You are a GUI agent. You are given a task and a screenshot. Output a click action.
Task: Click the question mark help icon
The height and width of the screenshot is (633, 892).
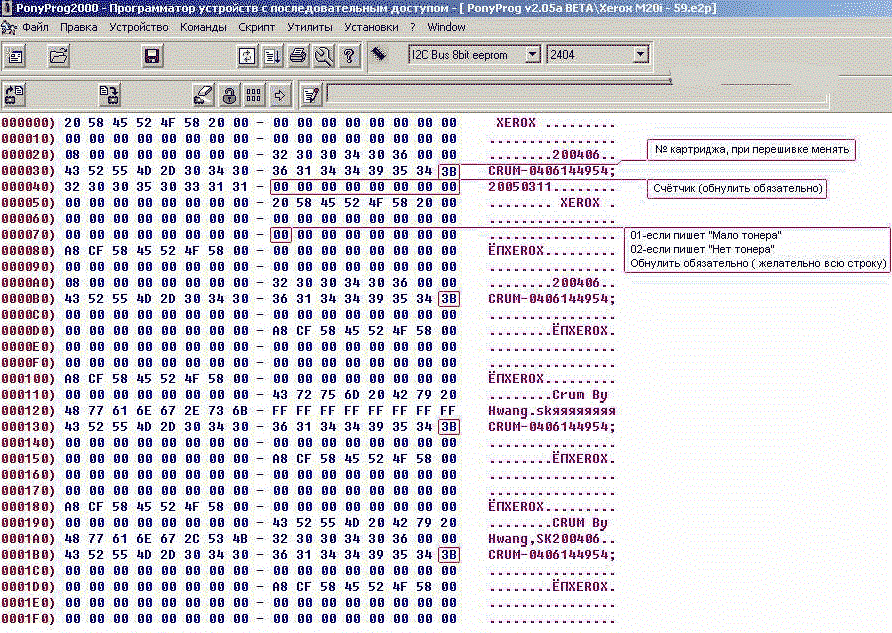point(349,56)
